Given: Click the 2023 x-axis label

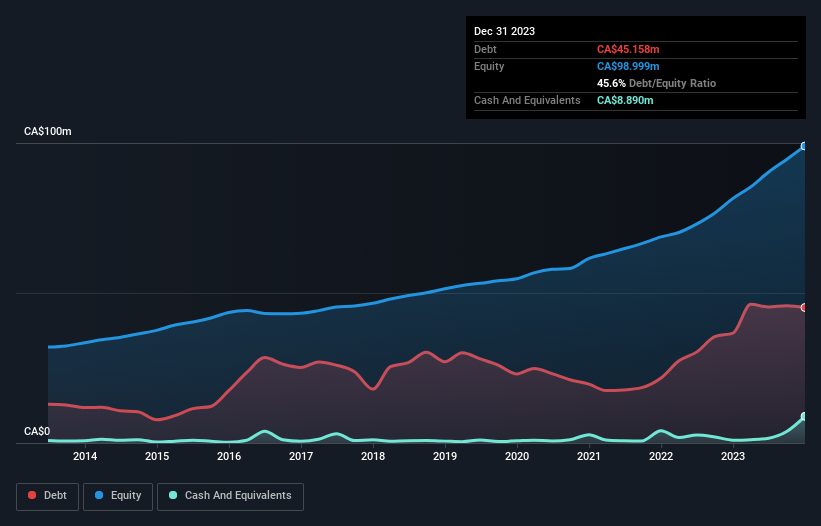Looking at the screenshot, I should pos(733,456).
